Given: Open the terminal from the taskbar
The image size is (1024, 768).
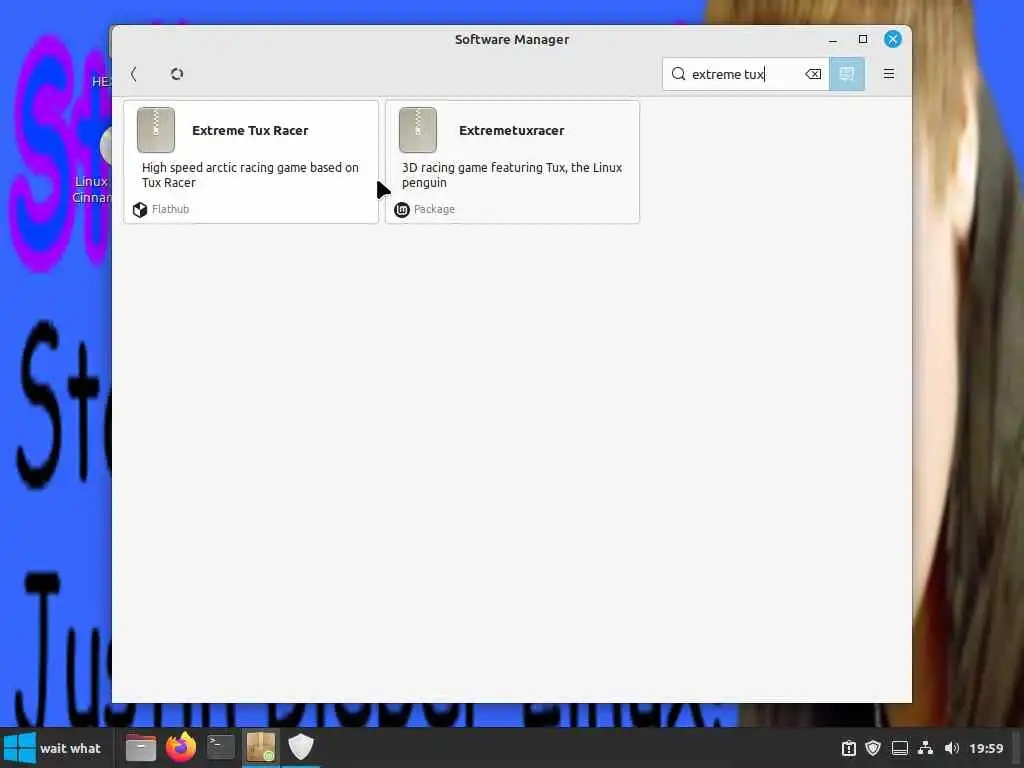Looking at the screenshot, I should point(221,747).
